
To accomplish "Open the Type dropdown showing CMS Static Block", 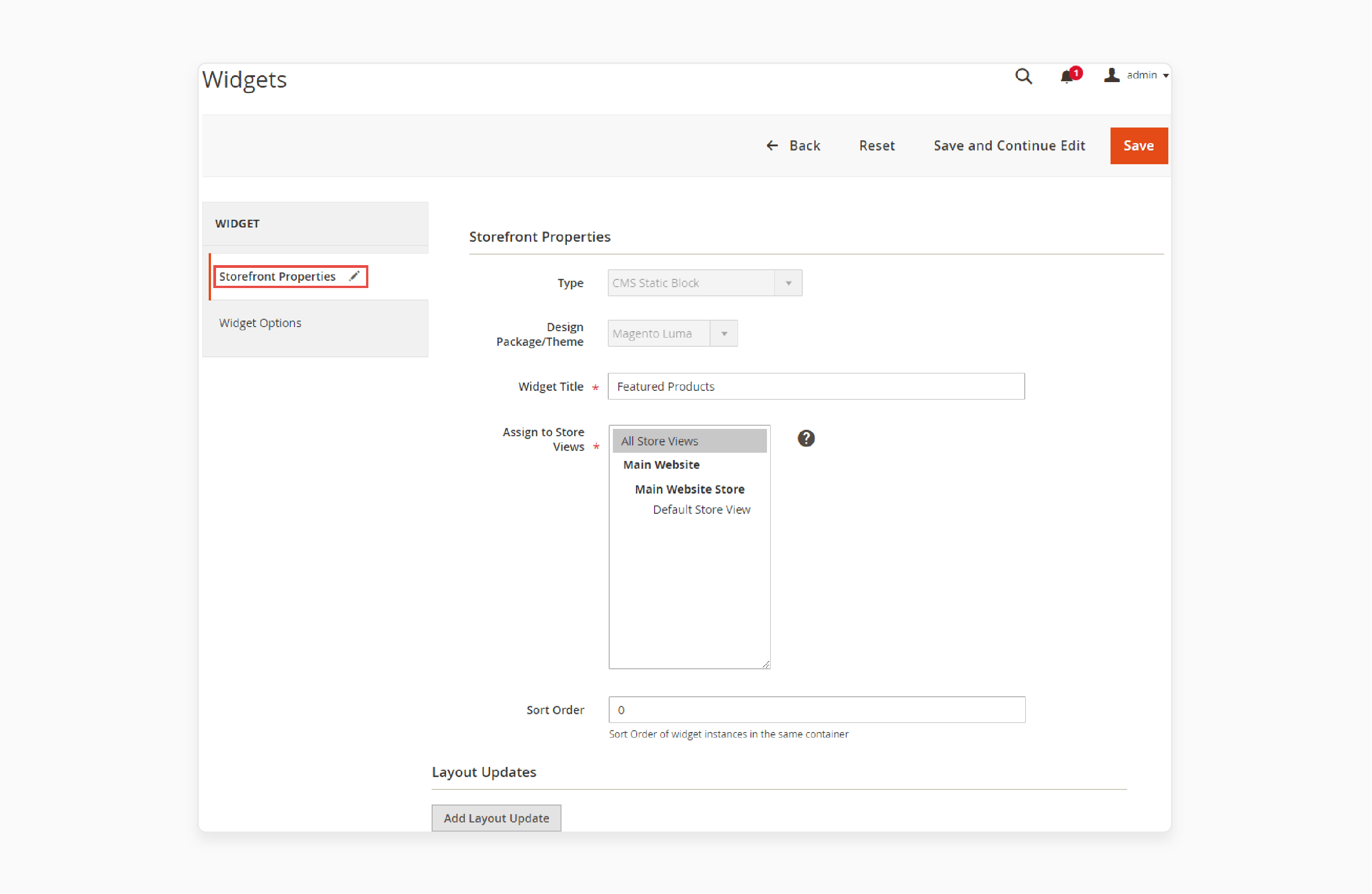I will coord(705,283).
